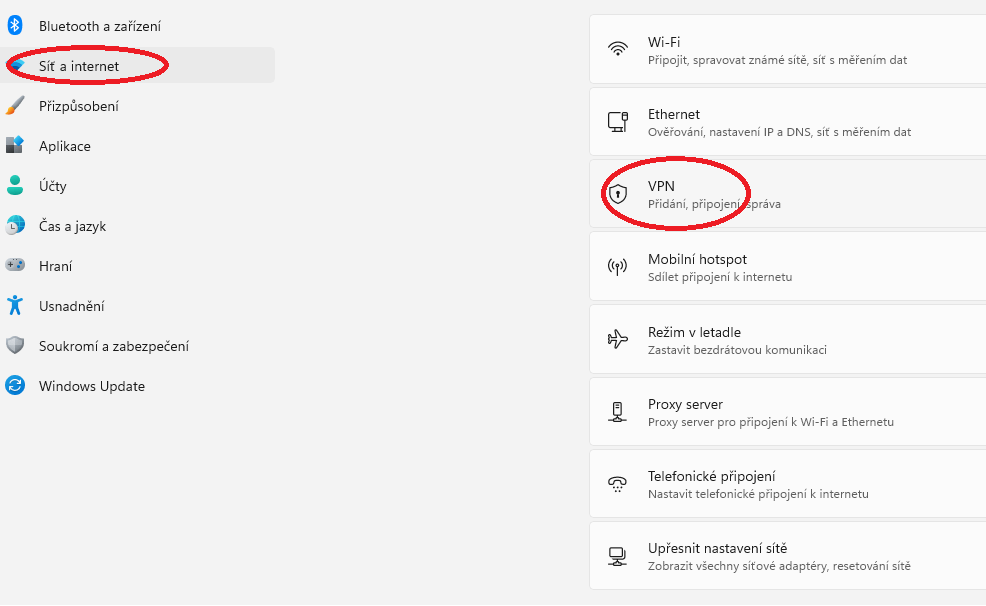The width and height of the screenshot is (986, 606).
Task: Click the Čas a jazyk globe-clock icon
Action: coord(15,225)
